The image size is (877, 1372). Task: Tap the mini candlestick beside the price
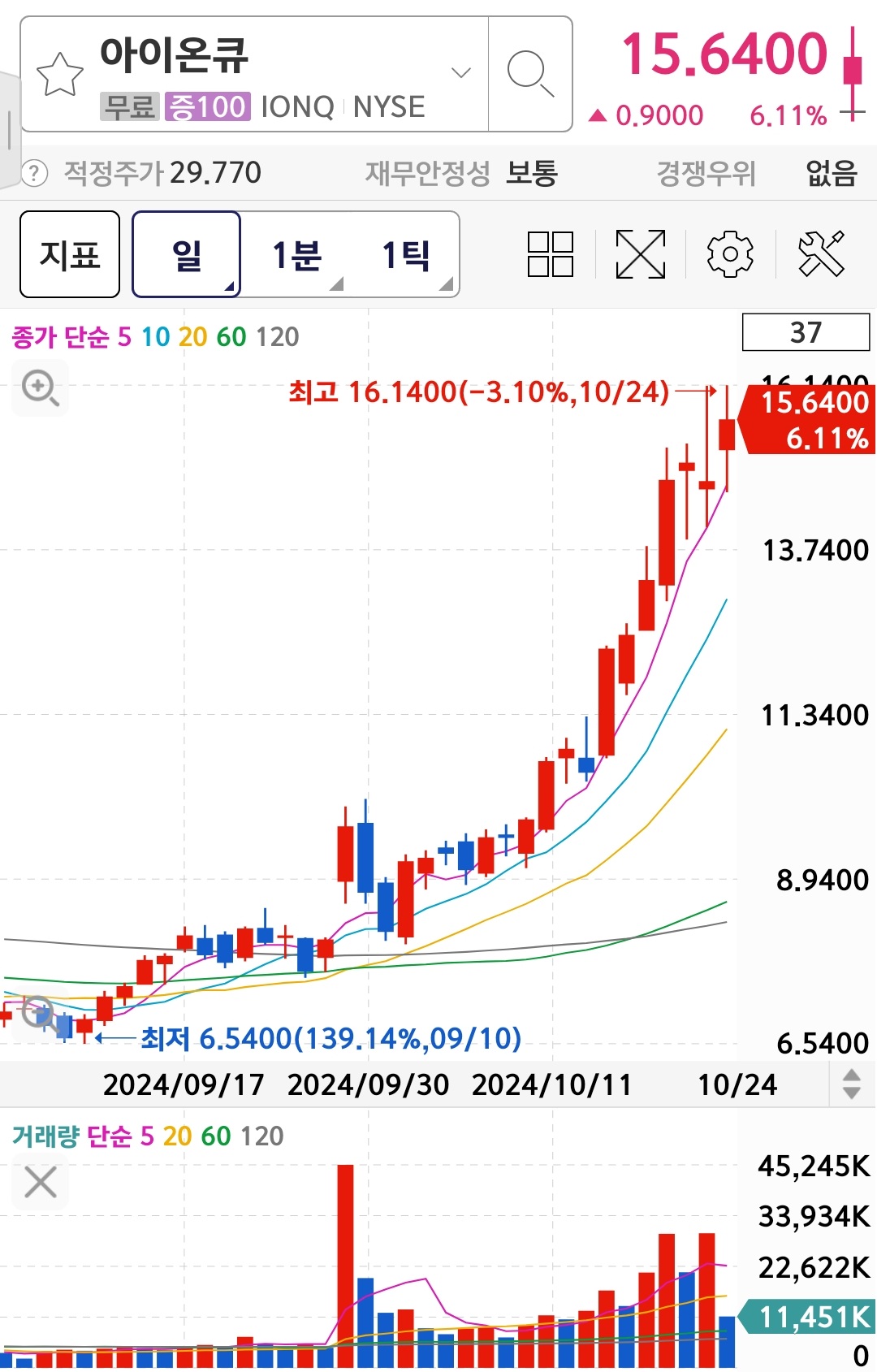(853, 73)
